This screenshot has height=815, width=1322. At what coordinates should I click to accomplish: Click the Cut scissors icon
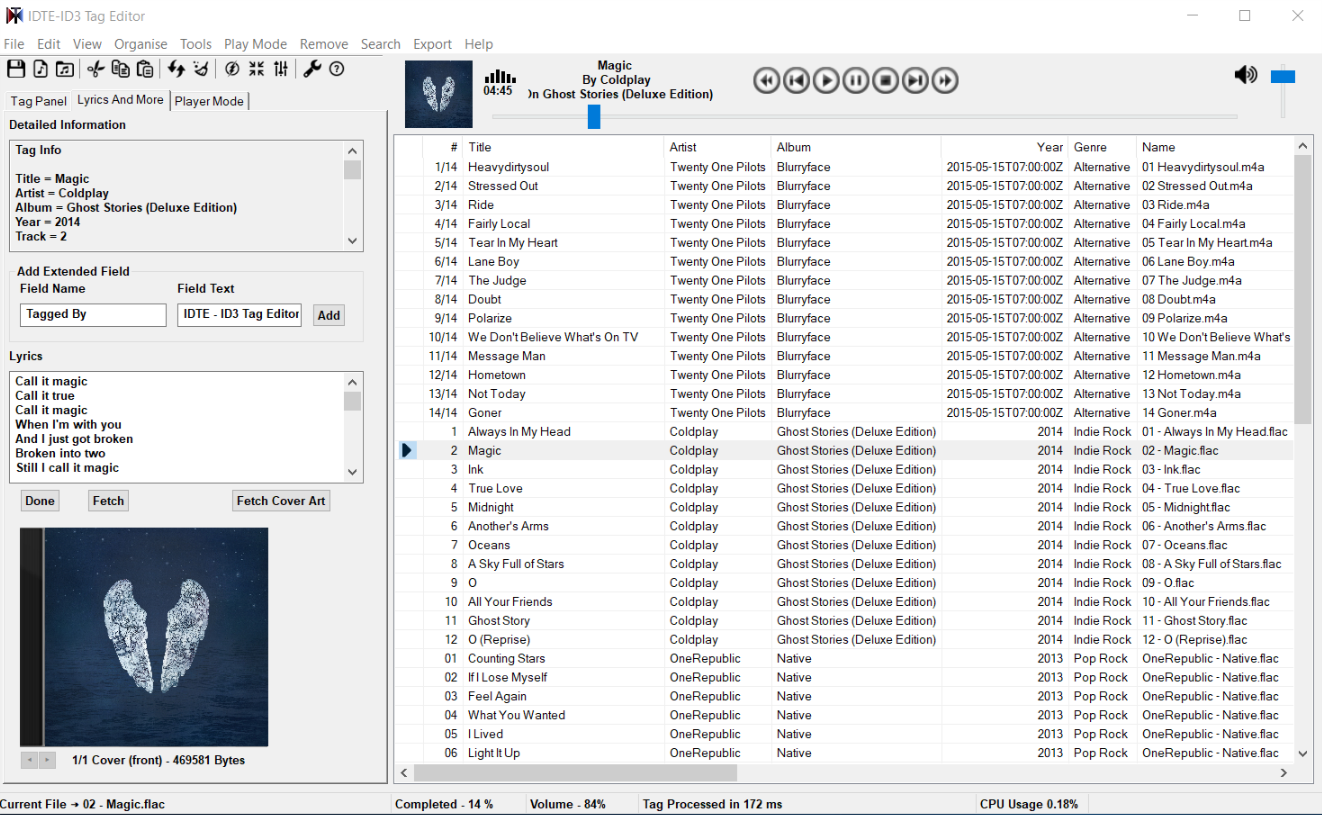click(x=95, y=69)
